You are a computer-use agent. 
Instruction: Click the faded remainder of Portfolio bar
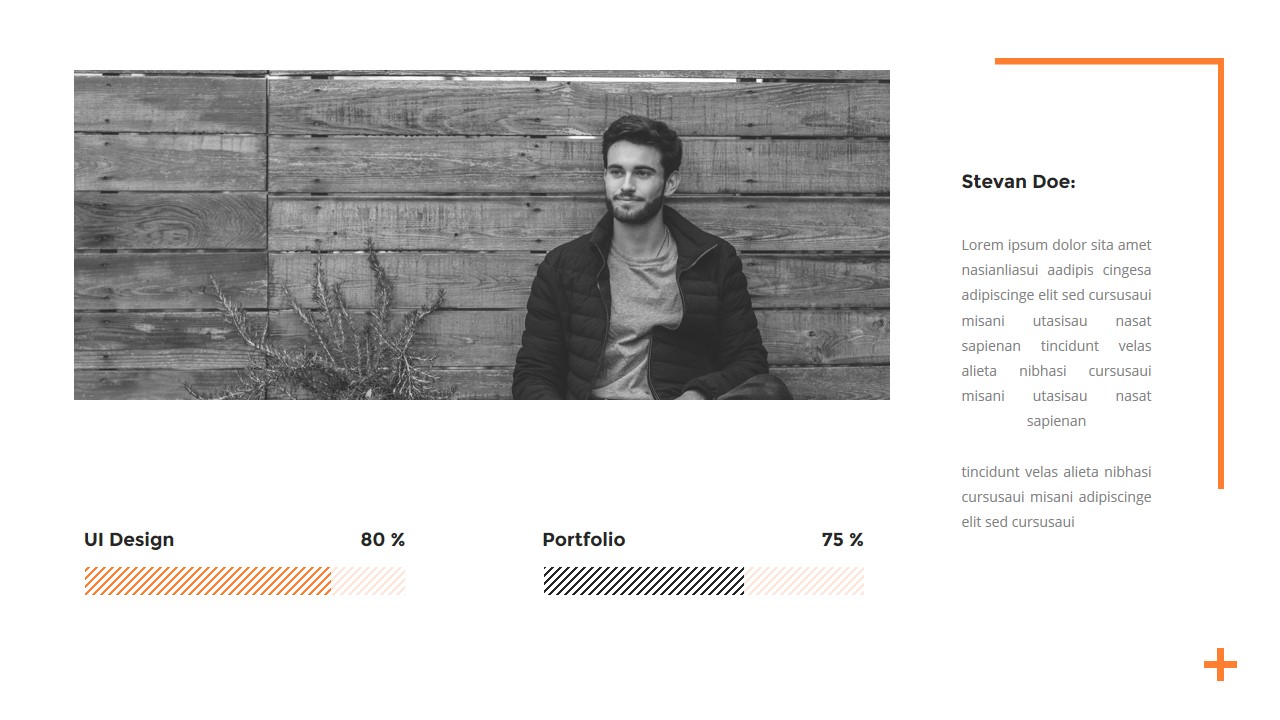click(804, 581)
